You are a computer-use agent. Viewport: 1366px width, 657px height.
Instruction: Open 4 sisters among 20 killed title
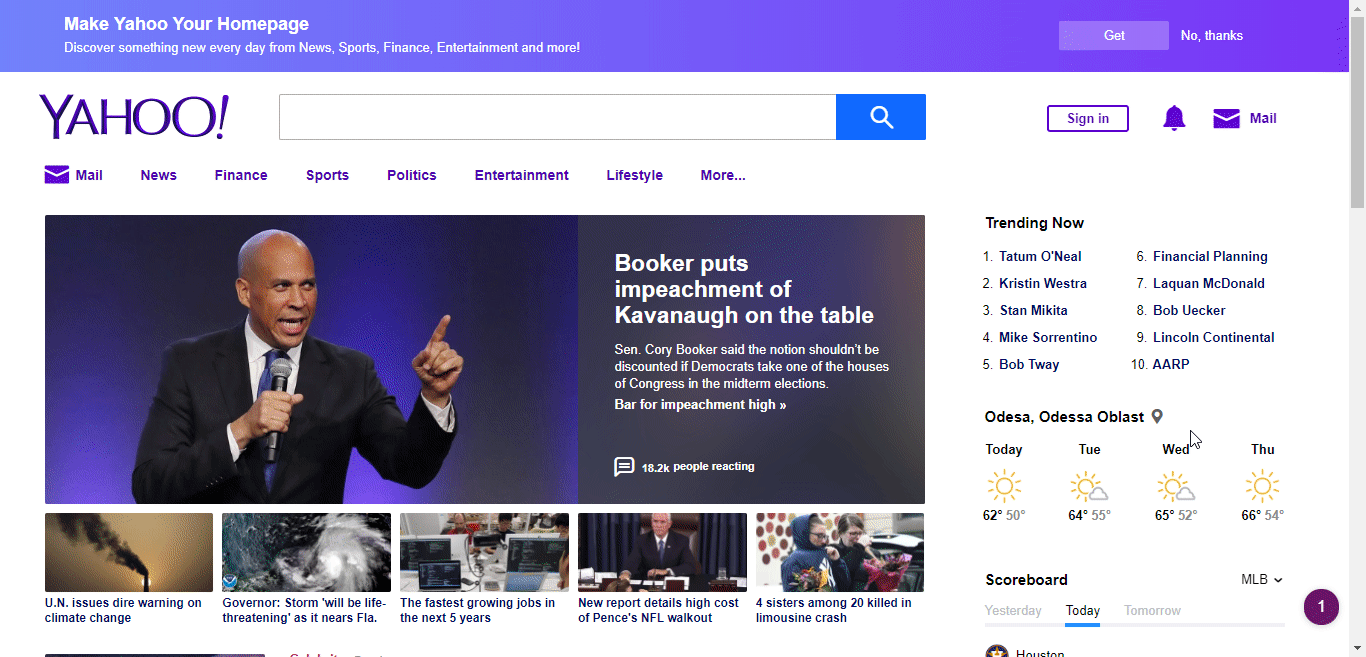pyautogui.click(x=833, y=610)
